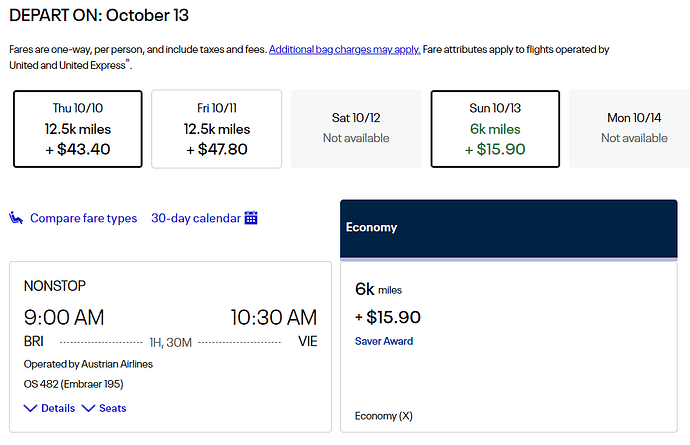690x445 pixels.
Task: Select the Sun 10/13 6k miles date
Action: coord(495,129)
